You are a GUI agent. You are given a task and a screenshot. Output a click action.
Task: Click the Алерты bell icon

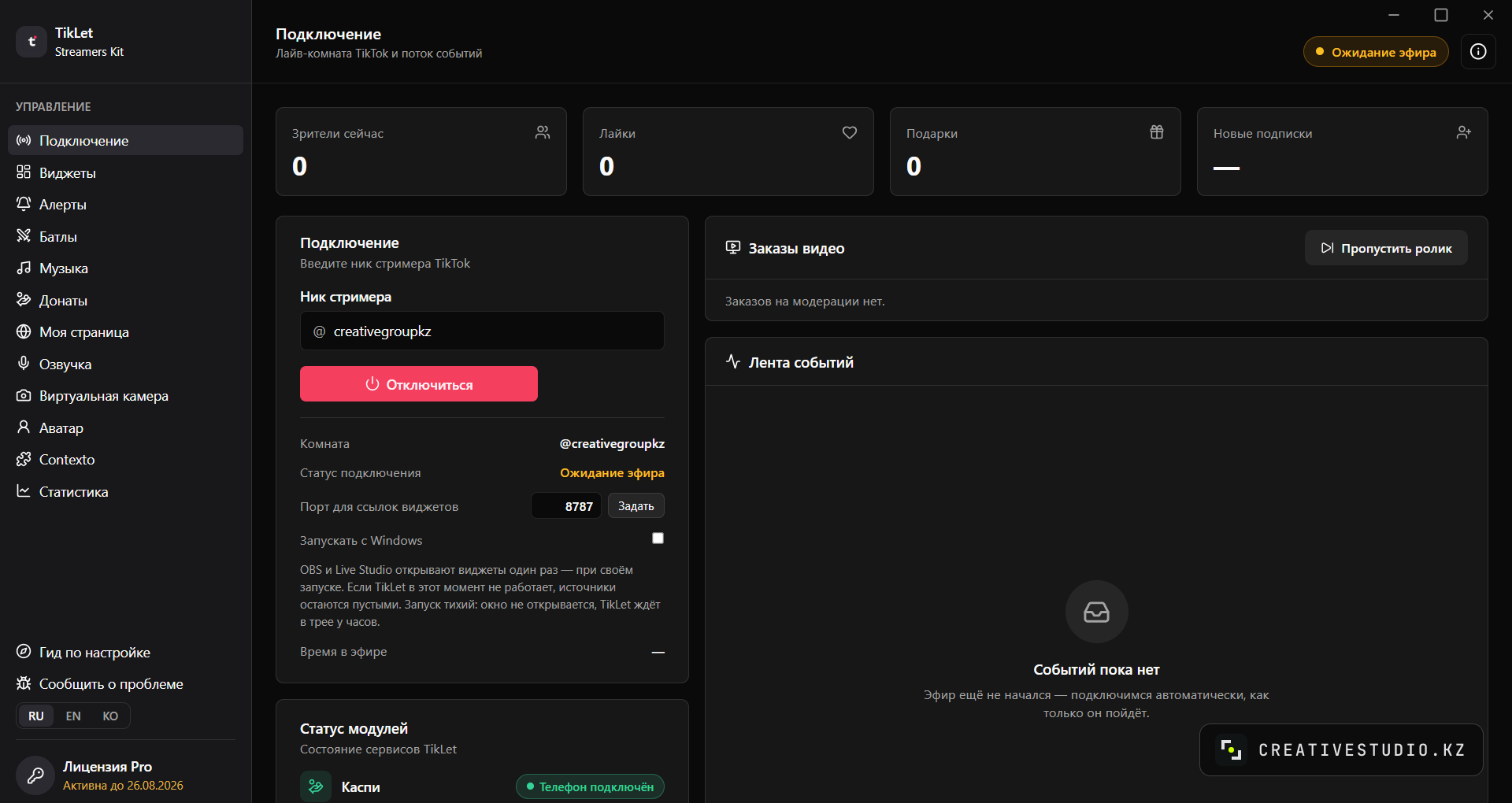pos(24,204)
